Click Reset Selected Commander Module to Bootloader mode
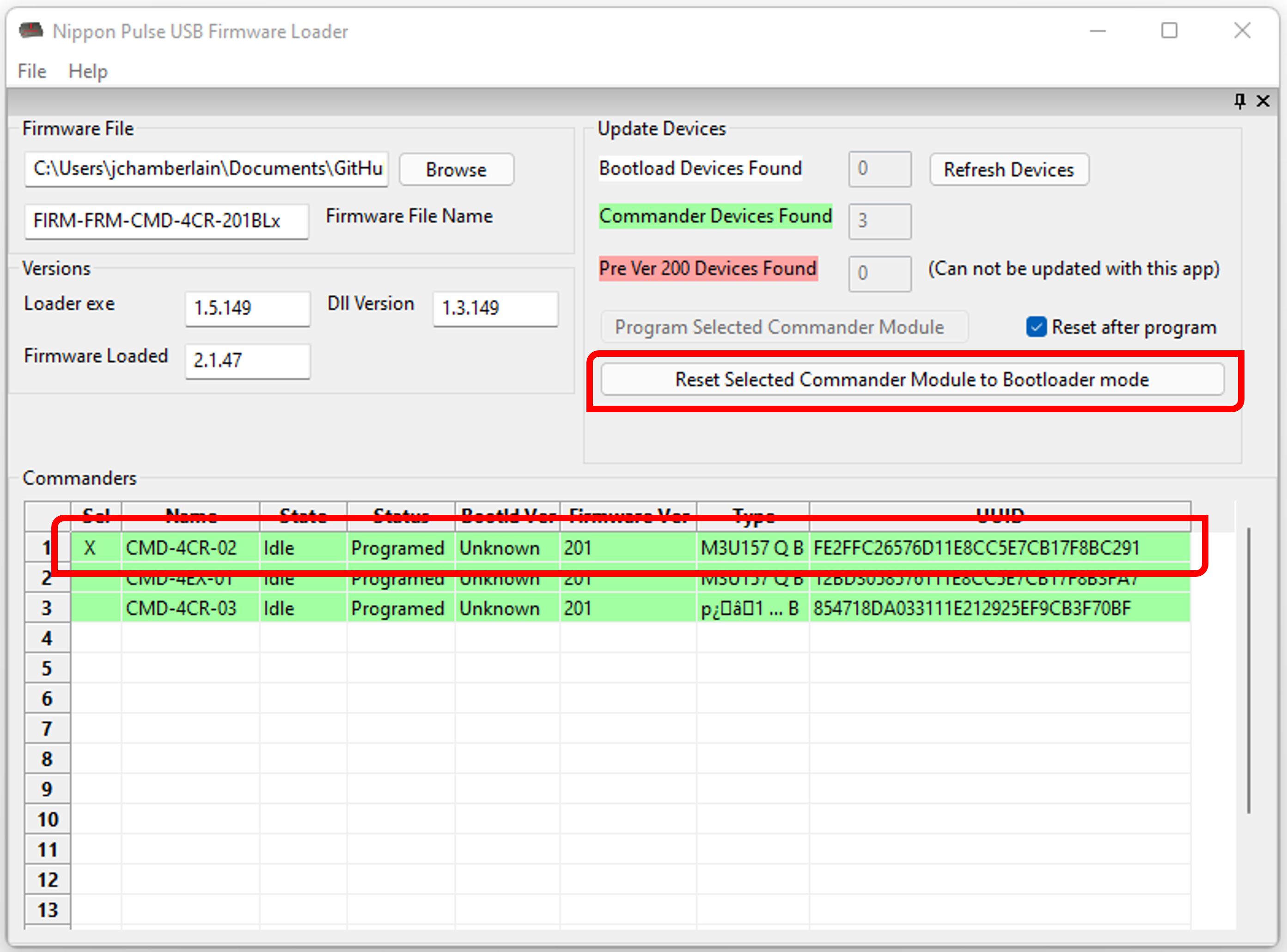1287x952 pixels. [x=912, y=379]
